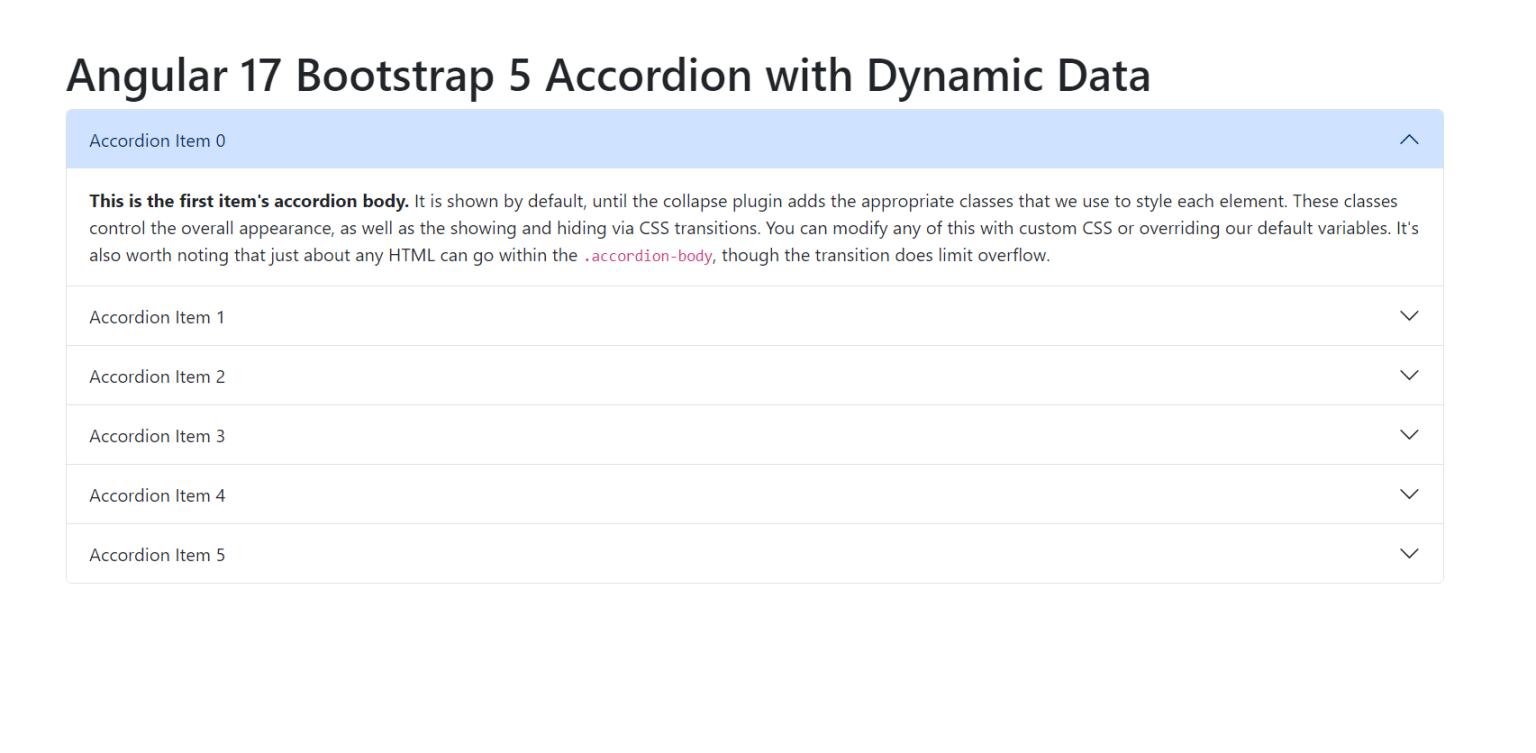Open the Accordion Item 4 section
Viewport: 1536px width, 753px height.
tap(755, 494)
